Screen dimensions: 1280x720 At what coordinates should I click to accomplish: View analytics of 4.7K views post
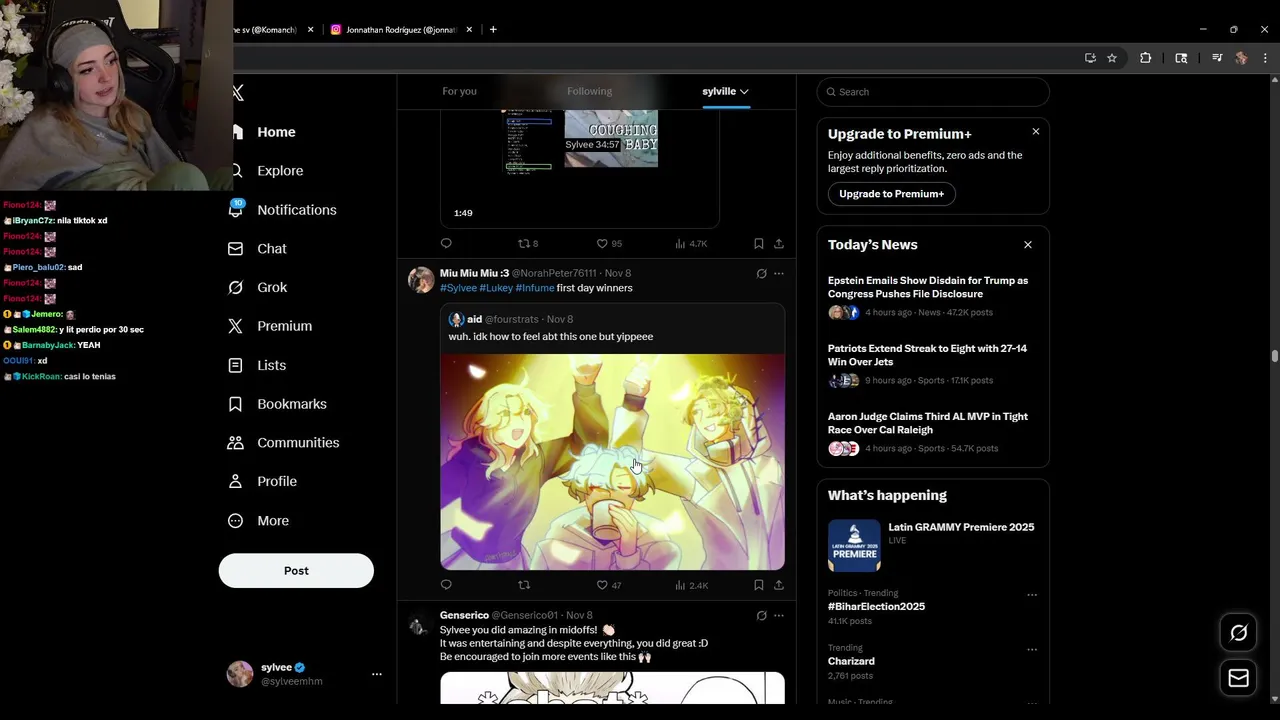(x=691, y=244)
